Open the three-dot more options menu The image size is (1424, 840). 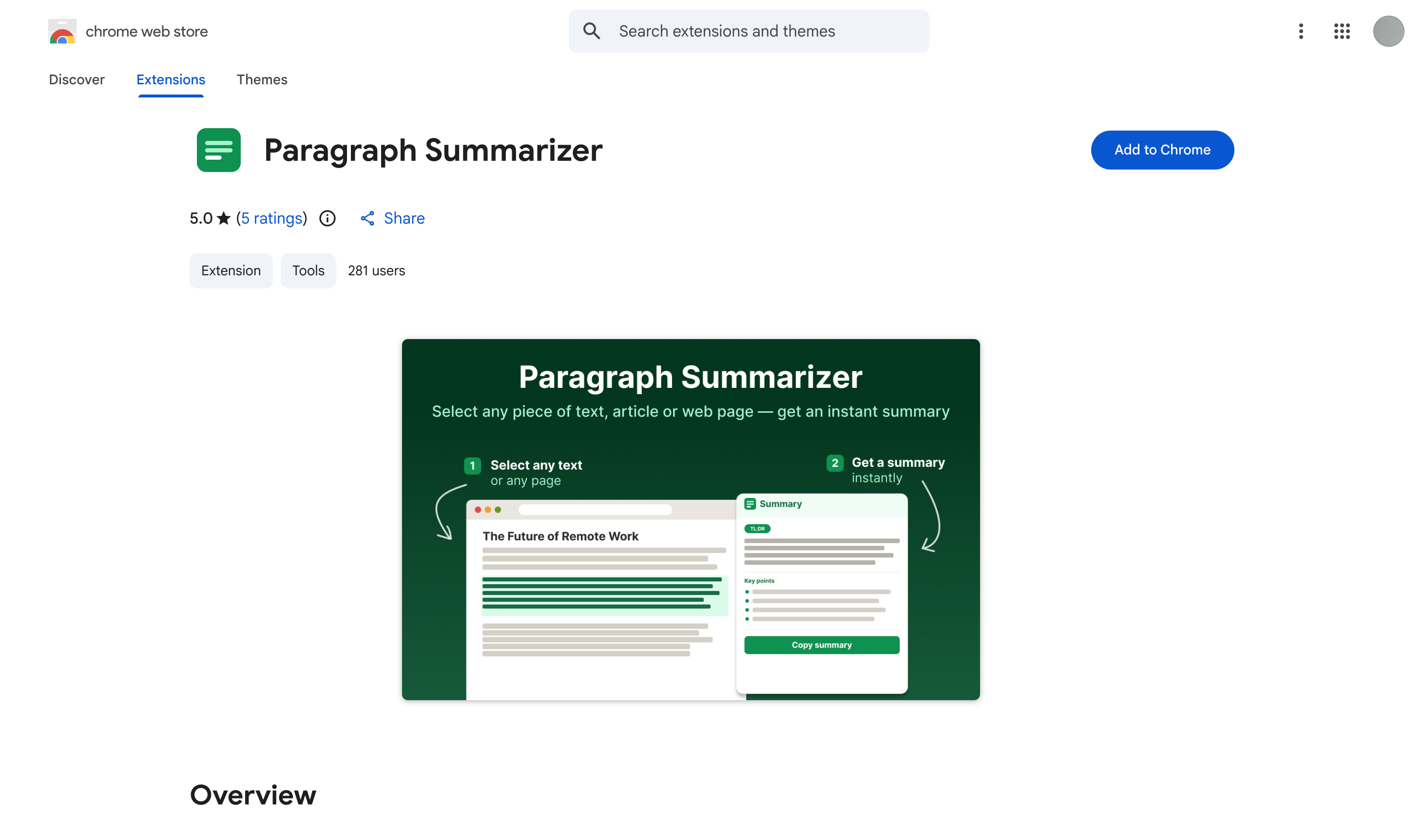pyautogui.click(x=1301, y=31)
